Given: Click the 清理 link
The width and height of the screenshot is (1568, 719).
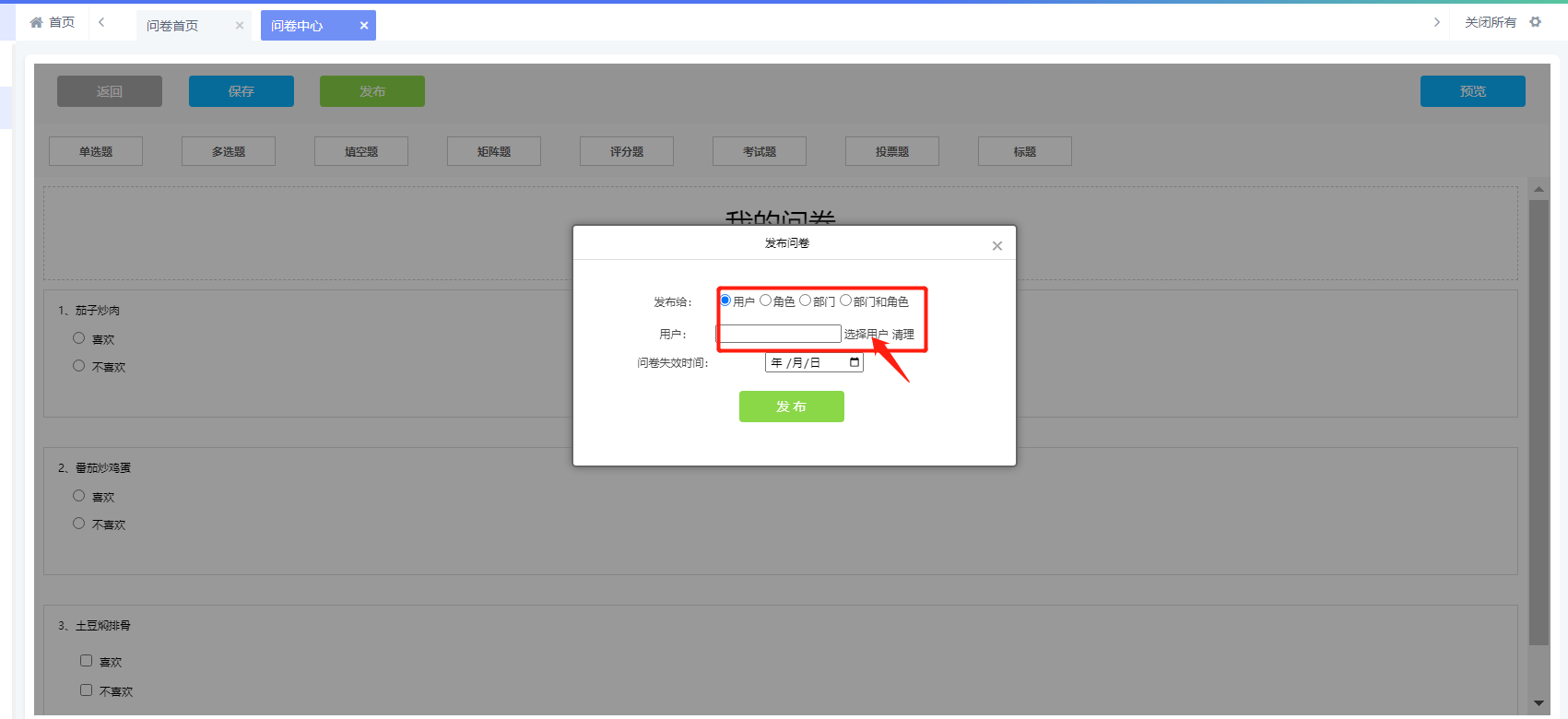Looking at the screenshot, I should click(x=903, y=335).
